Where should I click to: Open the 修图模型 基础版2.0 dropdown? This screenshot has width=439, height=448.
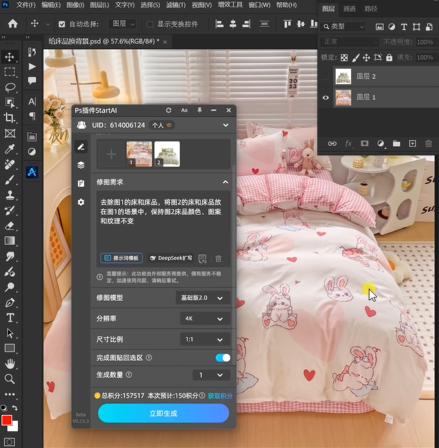pos(203,298)
